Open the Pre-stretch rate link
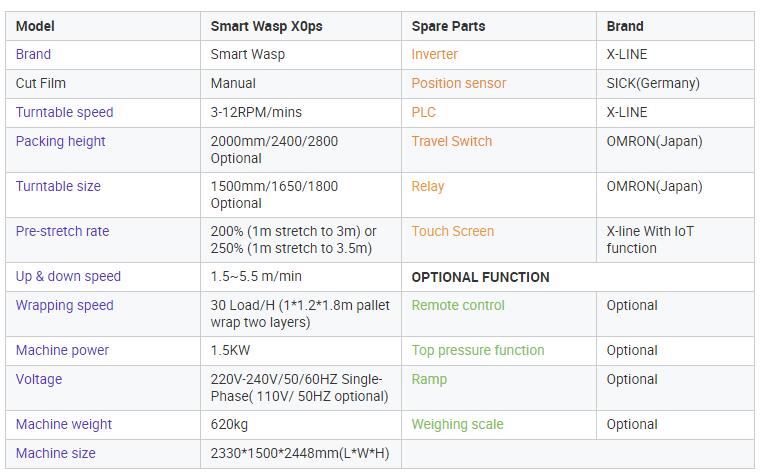Screen dimensions: 762x474 click(62, 231)
